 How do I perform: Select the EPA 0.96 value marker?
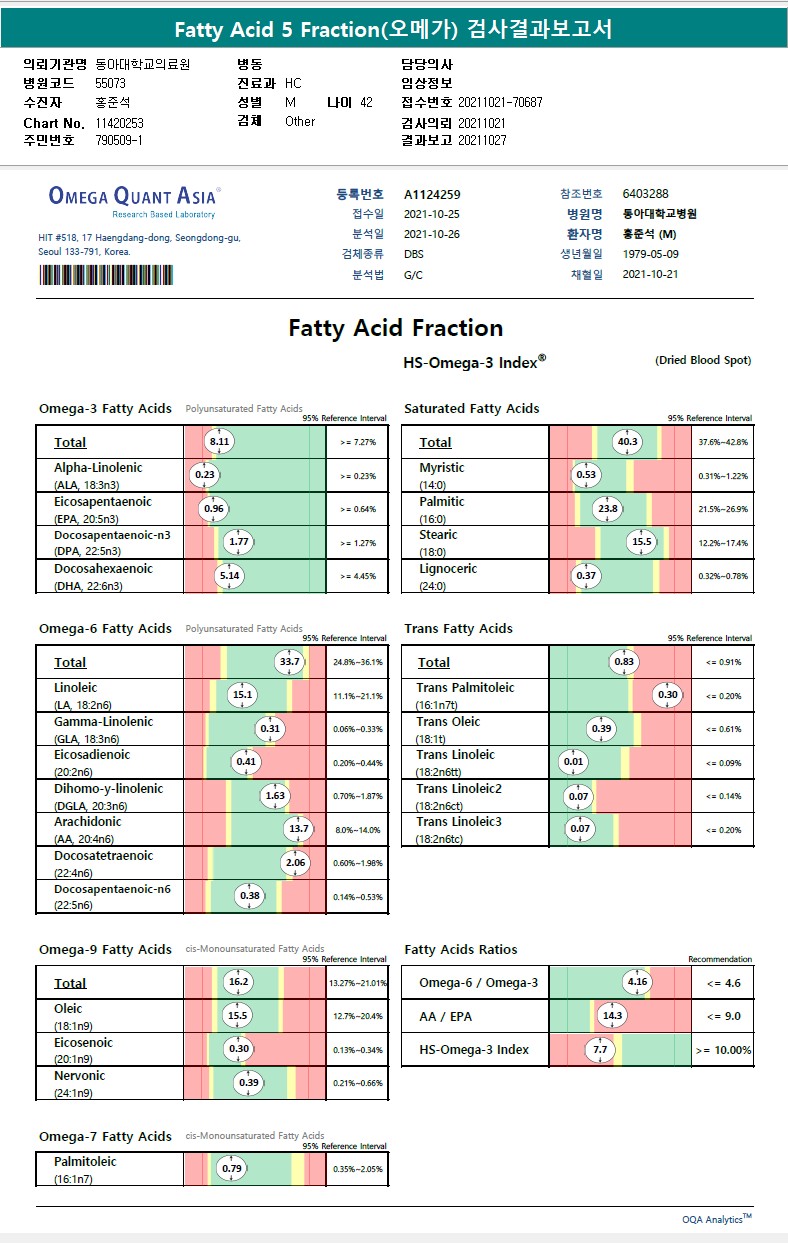click(x=214, y=508)
